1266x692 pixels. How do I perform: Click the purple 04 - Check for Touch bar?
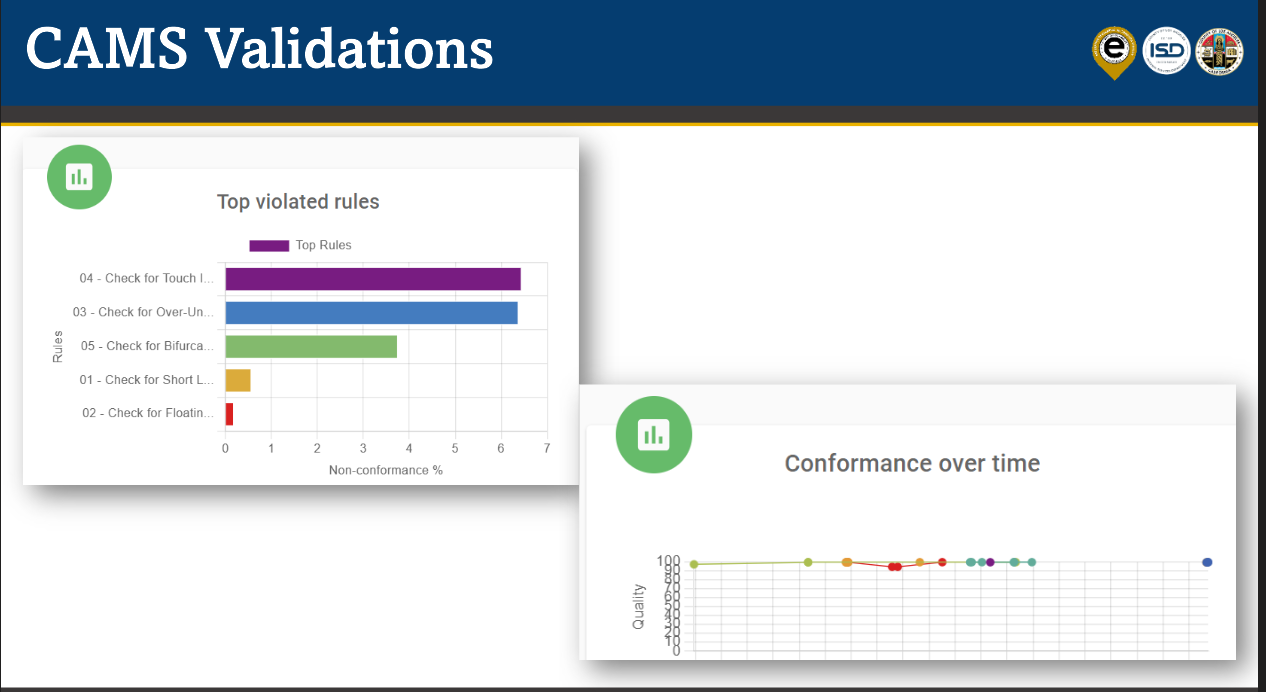pyautogui.click(x=372, y=279)
